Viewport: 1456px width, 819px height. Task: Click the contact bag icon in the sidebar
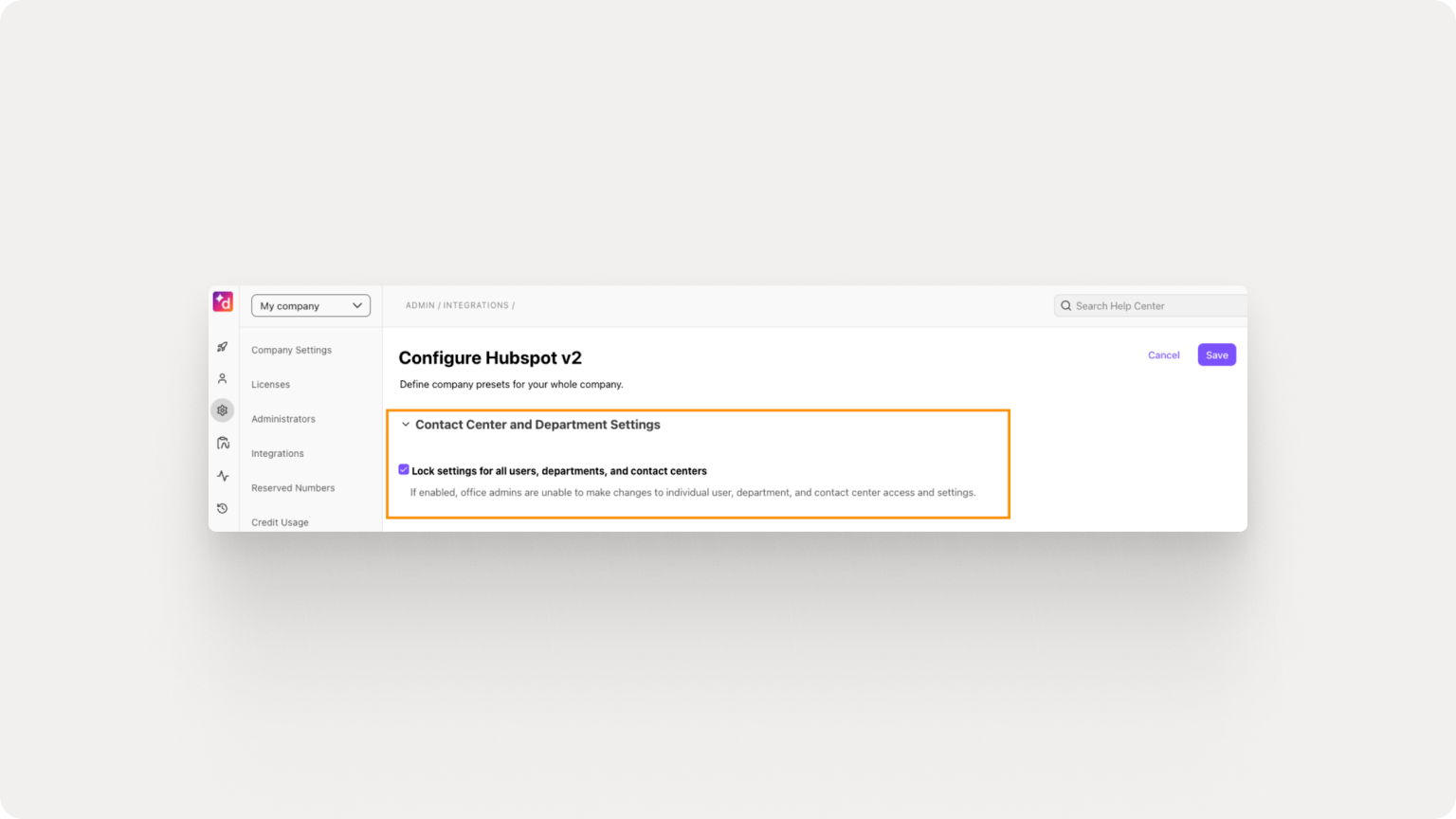point(222,443)
